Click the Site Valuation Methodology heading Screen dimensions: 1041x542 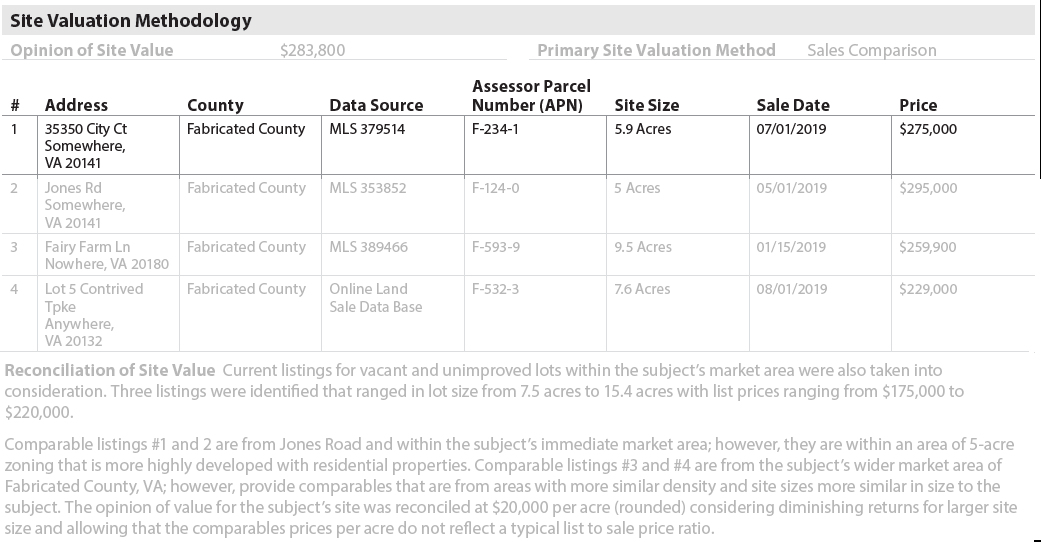[131, 21]
